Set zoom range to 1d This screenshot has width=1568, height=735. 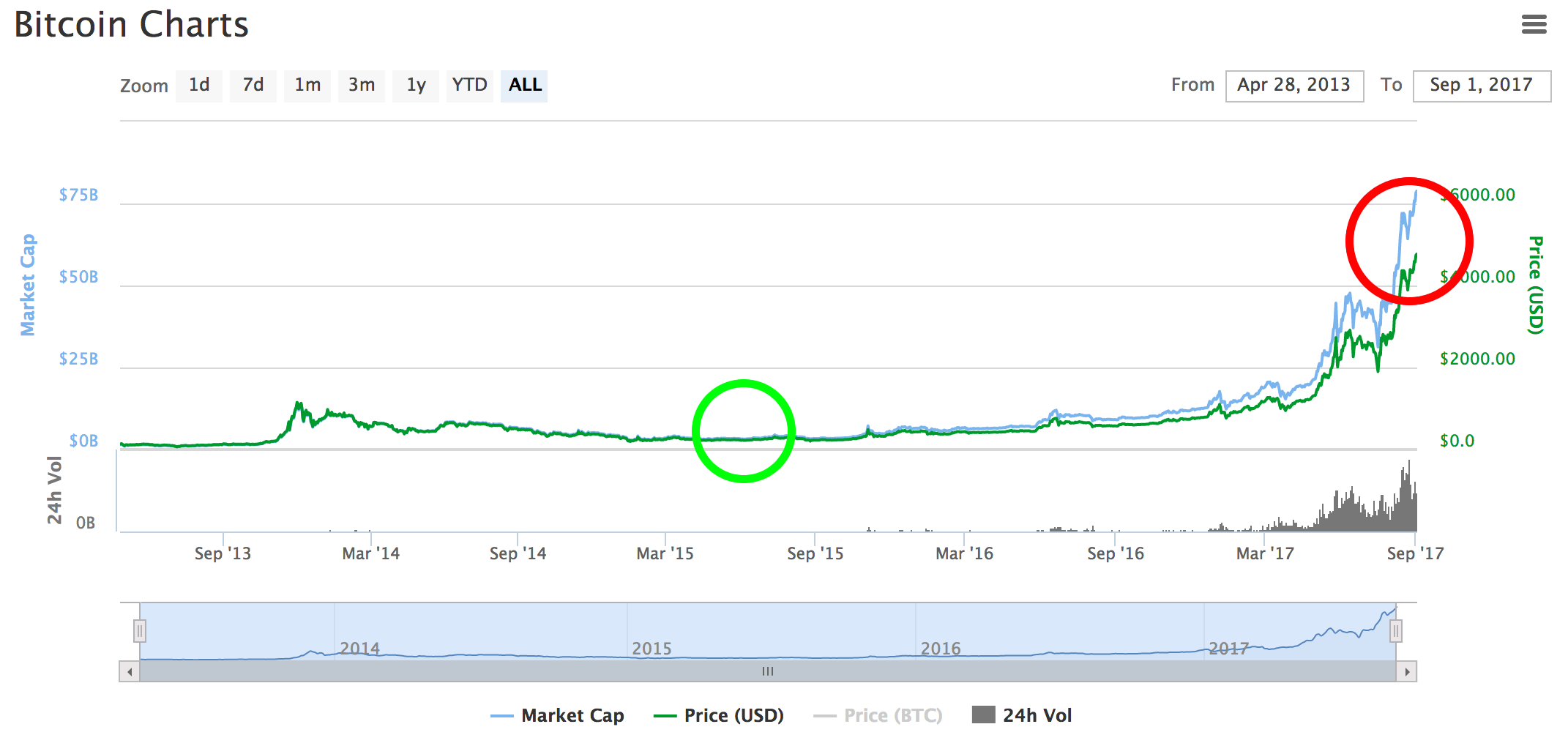tap(199, 86)
